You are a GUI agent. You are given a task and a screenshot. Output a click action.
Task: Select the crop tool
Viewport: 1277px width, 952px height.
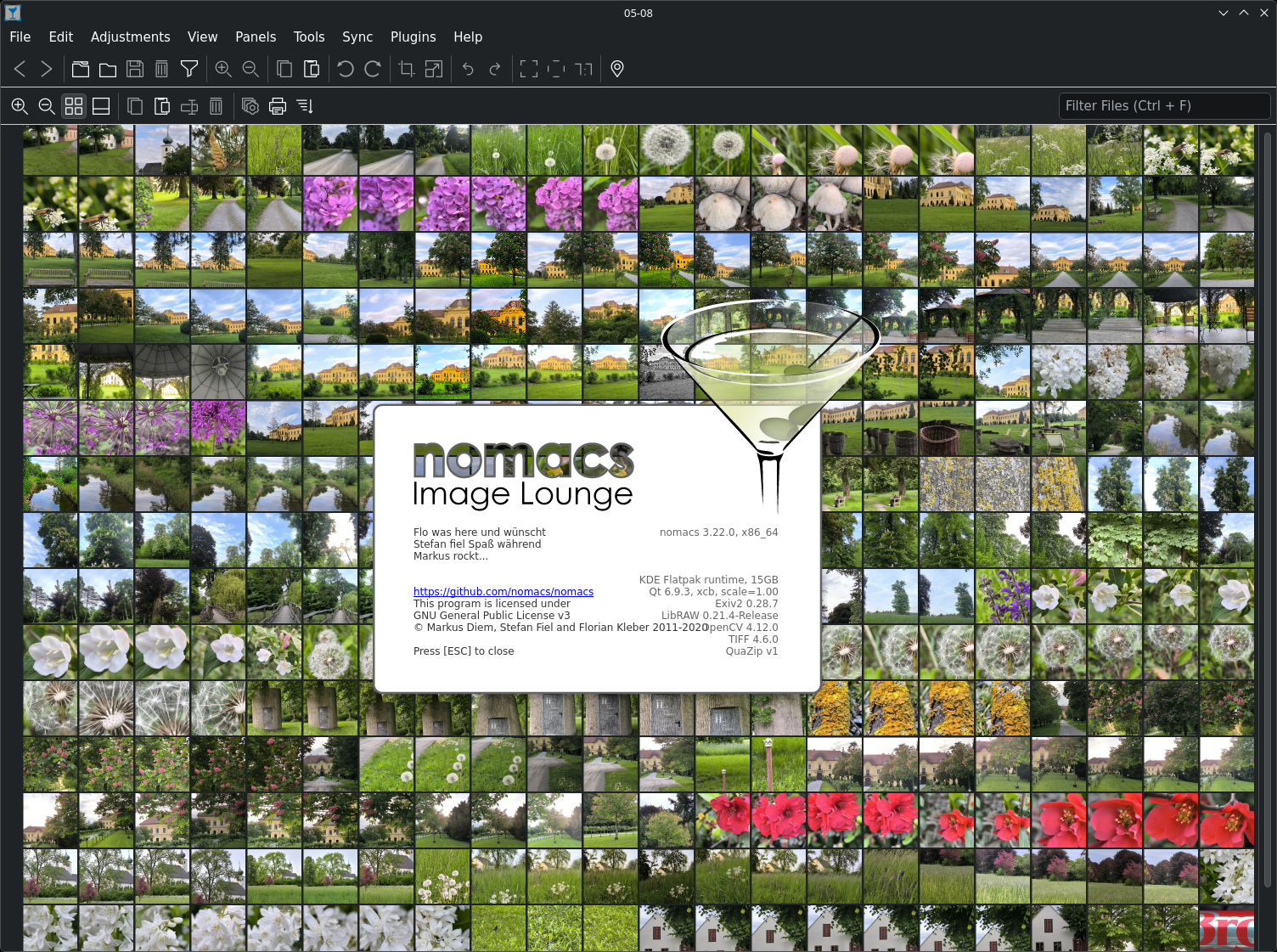[407, 69]
